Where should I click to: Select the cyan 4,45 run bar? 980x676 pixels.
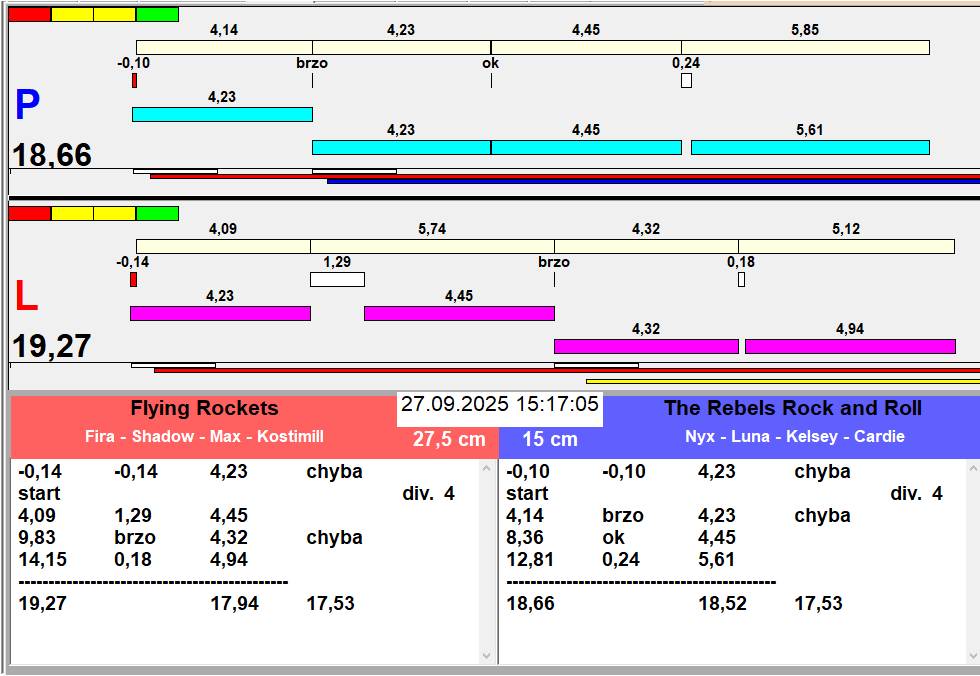pyautogui.click(x=586, y=147)
